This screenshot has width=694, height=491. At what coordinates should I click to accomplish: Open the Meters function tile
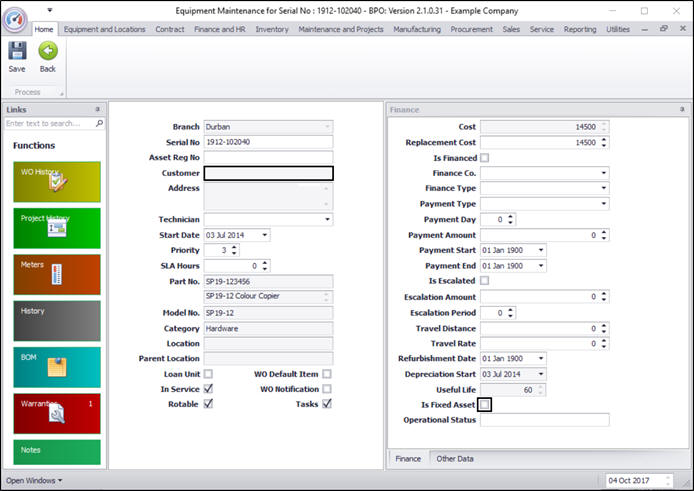click(56, 273)
